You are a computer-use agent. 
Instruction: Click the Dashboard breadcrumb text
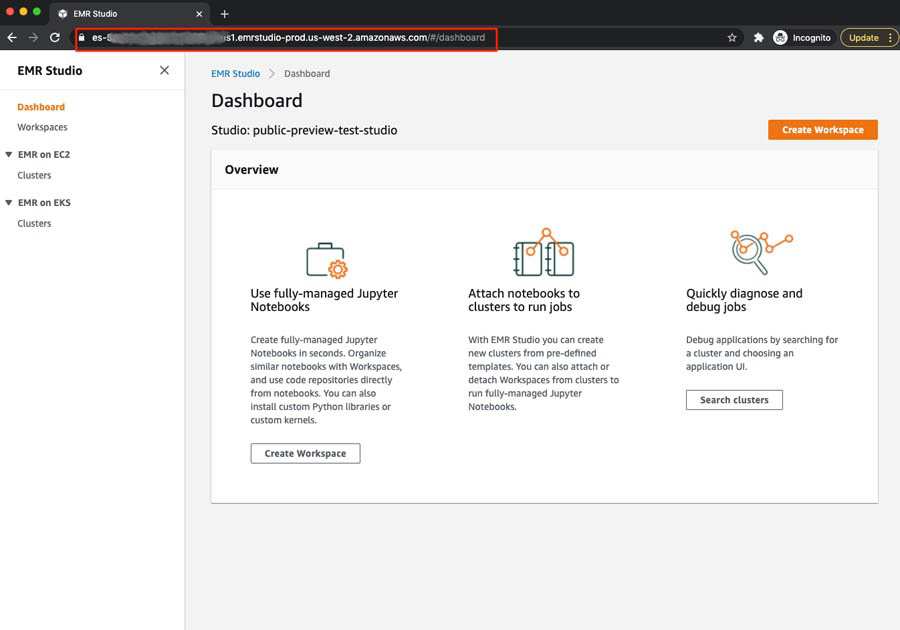(x=307, y=73)
